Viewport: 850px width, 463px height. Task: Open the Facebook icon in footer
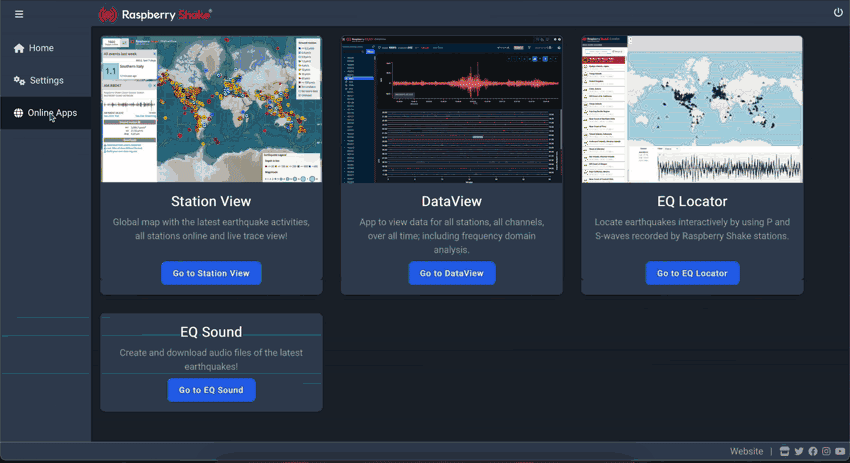(x=812, y=452)
